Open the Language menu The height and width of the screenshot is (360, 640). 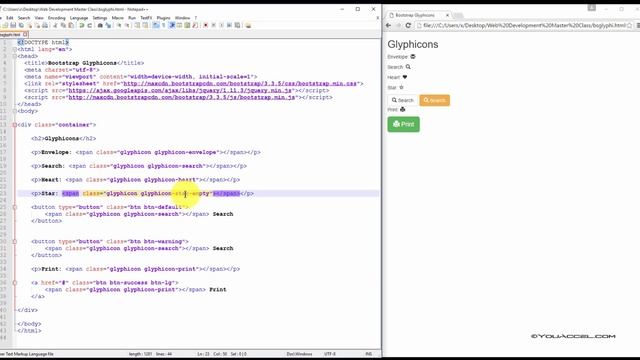(79, 18)
